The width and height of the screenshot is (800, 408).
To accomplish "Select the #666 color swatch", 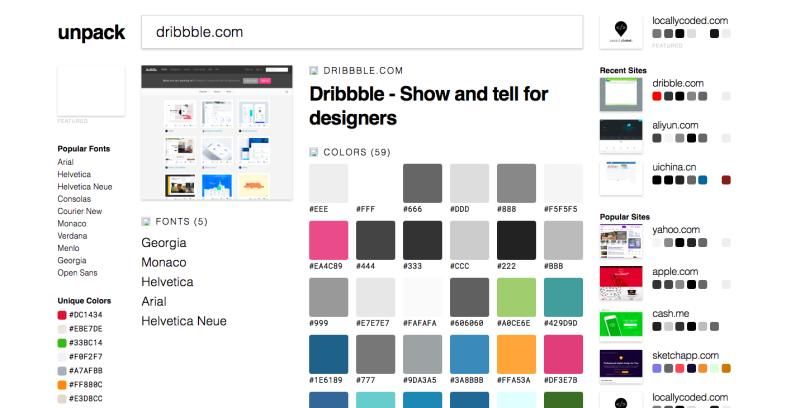I will [x=422, y=183].
